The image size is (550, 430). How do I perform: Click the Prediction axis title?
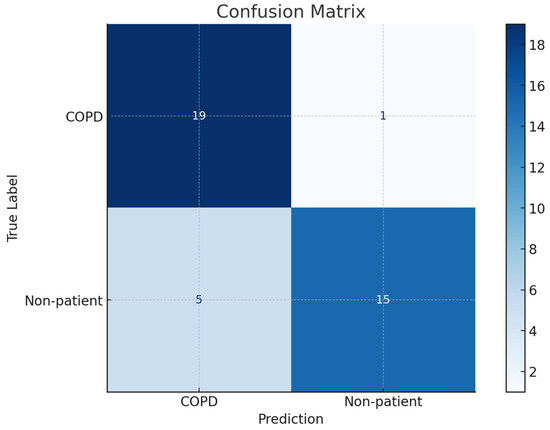(291, 419)
